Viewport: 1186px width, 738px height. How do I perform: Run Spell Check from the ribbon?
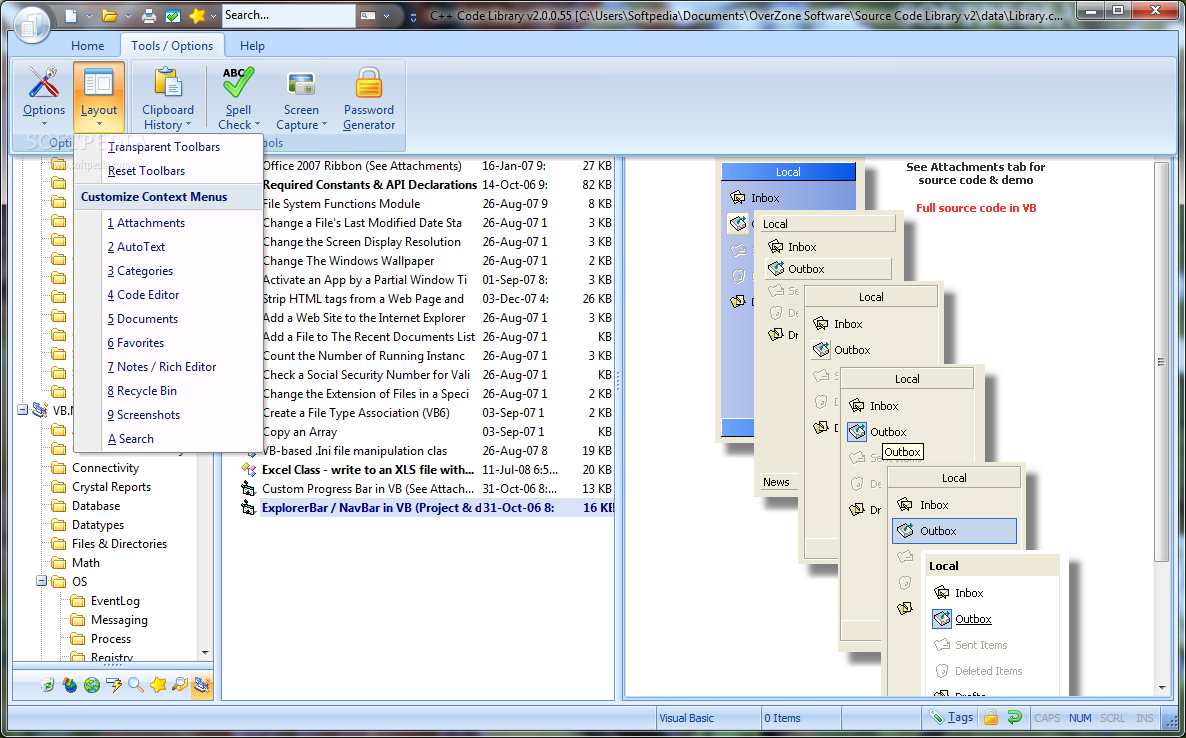(238, 98)
